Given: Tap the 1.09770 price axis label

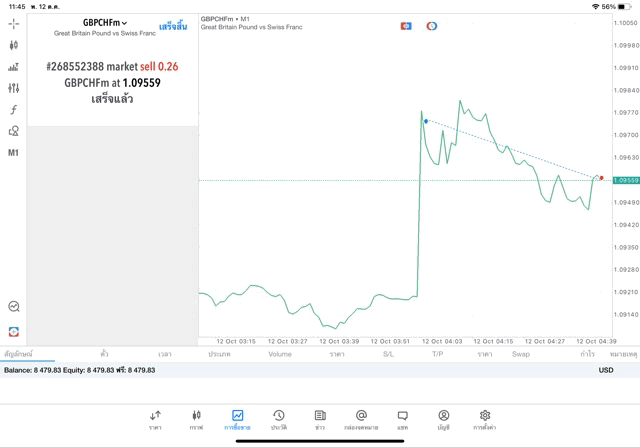Looking at the screenshot, I should (626, 113).
